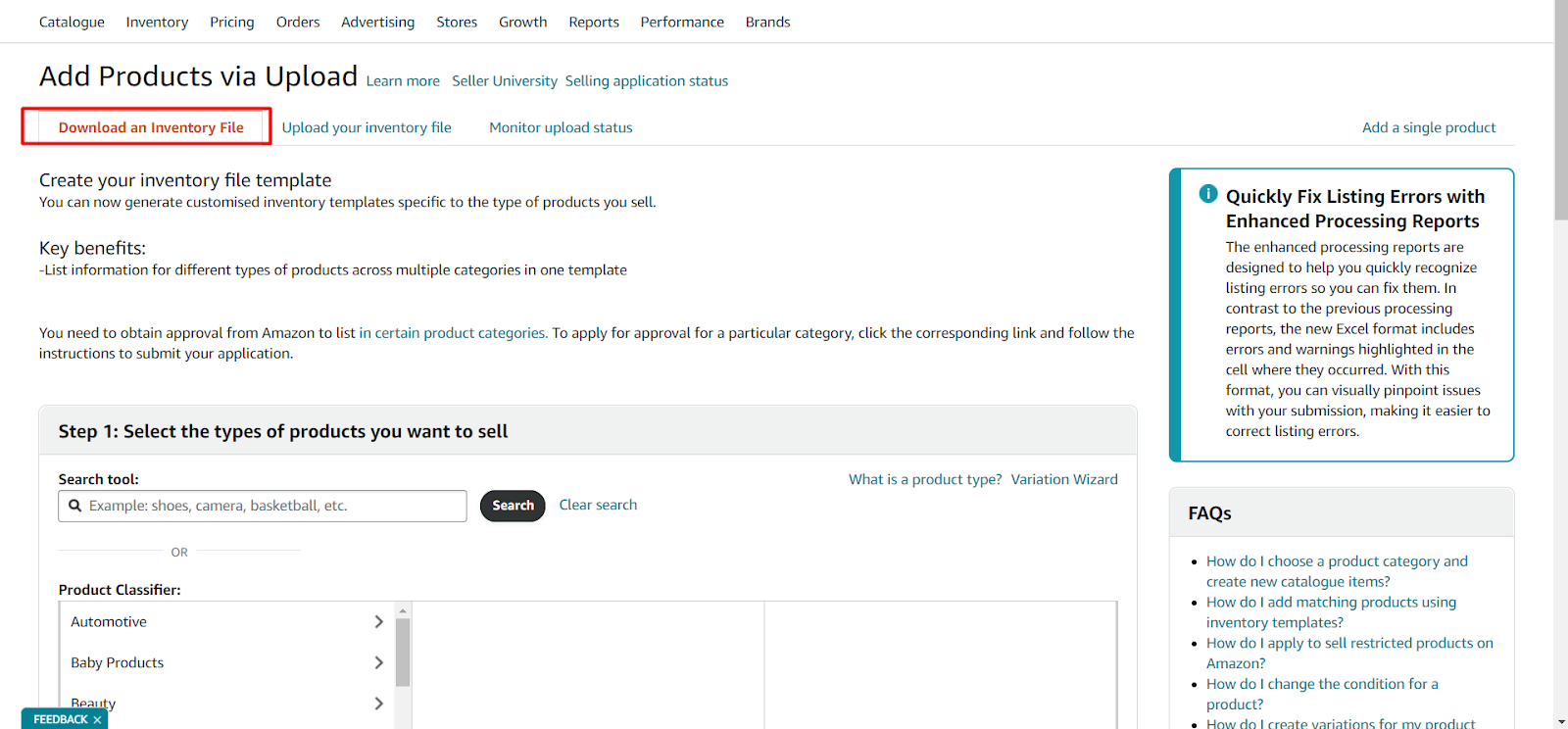Expand Beauty category chevron
The width and height of the screenshot is (1568, 729).
click(378, 704)
